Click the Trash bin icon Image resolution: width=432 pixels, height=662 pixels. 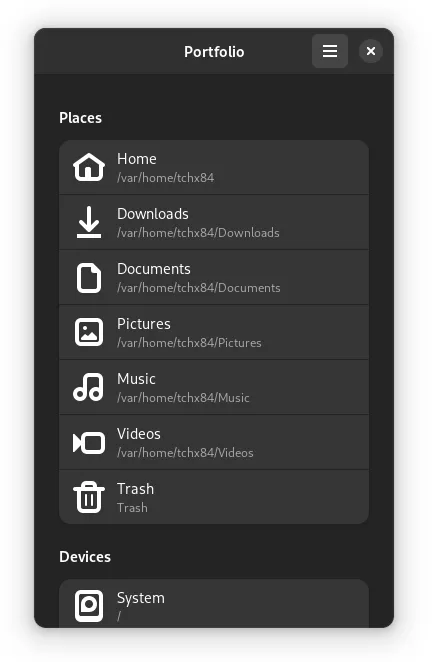[89, 497]
